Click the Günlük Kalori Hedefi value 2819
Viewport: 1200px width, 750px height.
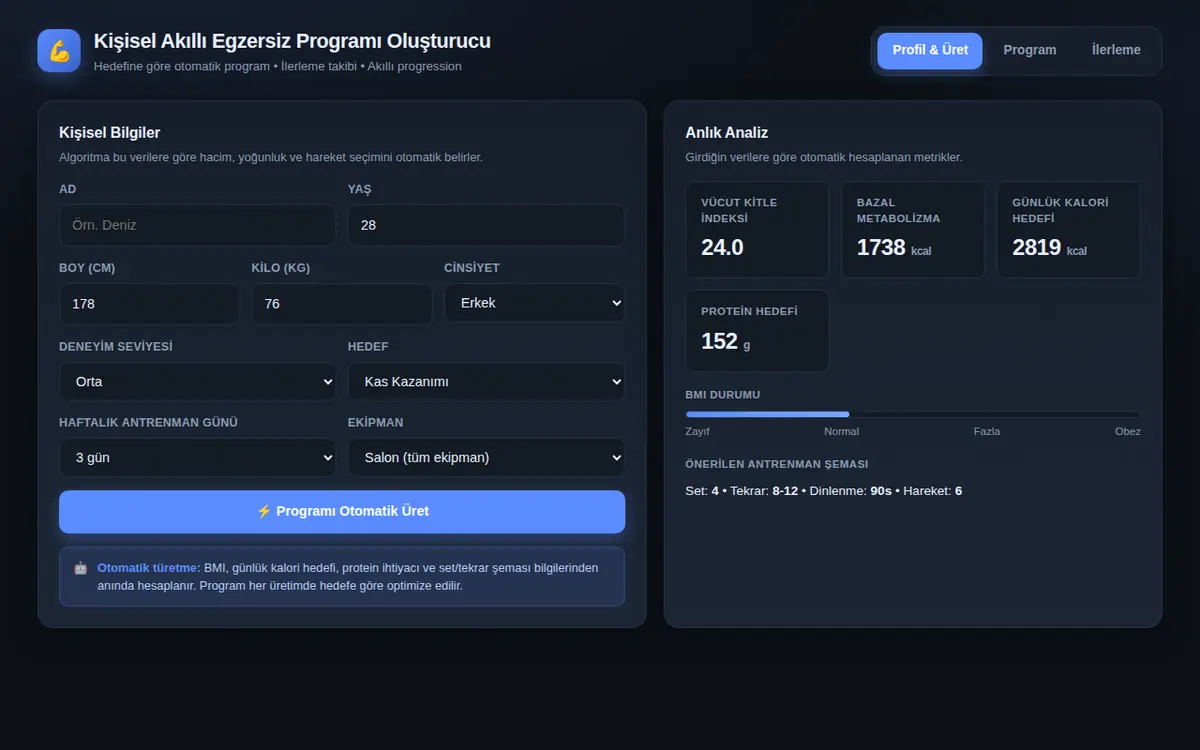coord(1037,248)
